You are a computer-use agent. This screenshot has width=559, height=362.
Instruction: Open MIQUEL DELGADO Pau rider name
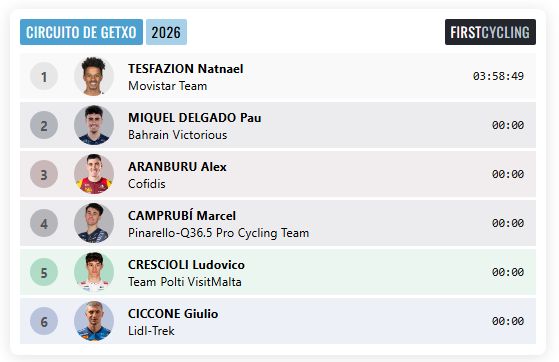[195, 118]
